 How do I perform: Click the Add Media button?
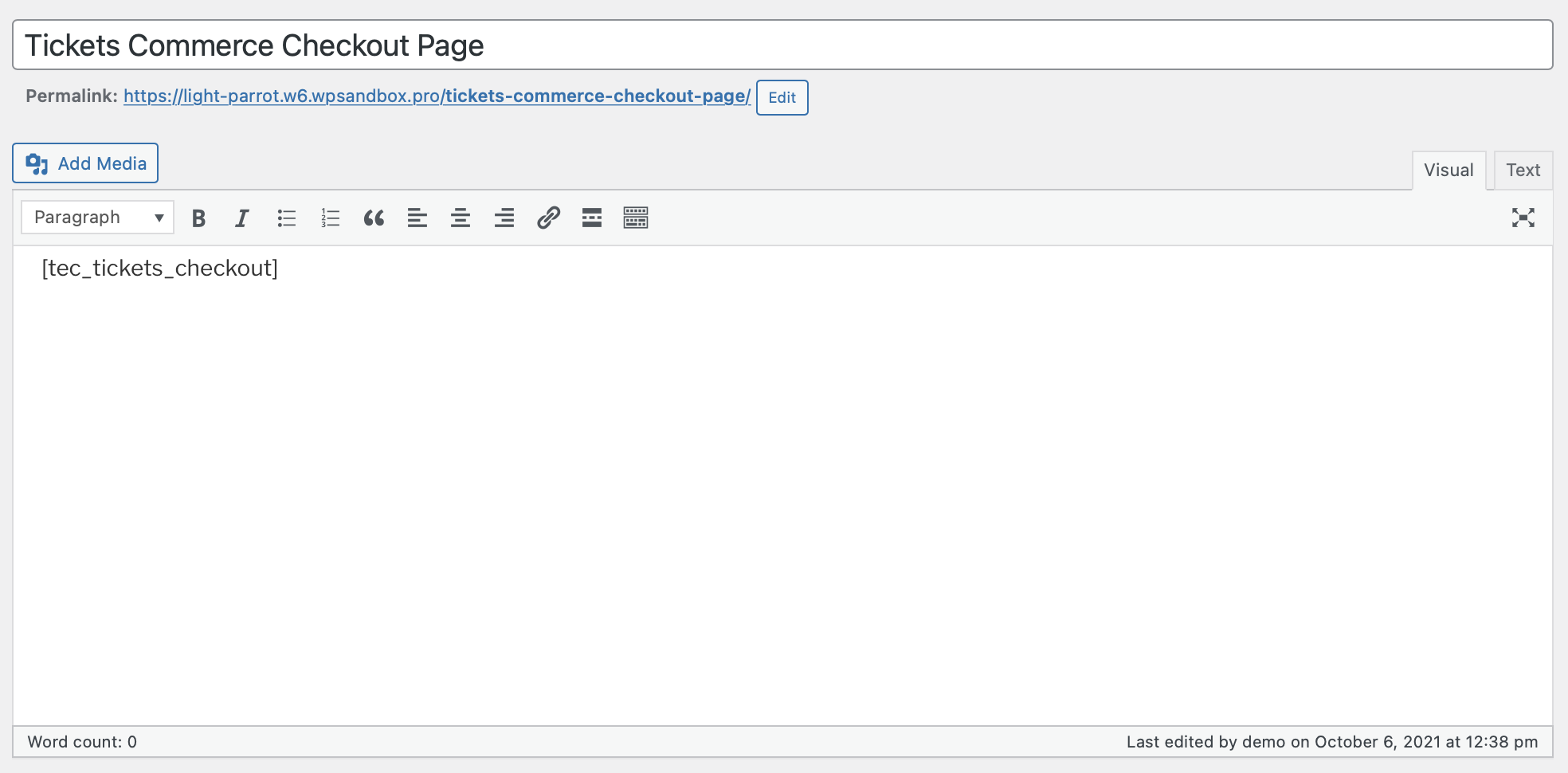(85, 163)
